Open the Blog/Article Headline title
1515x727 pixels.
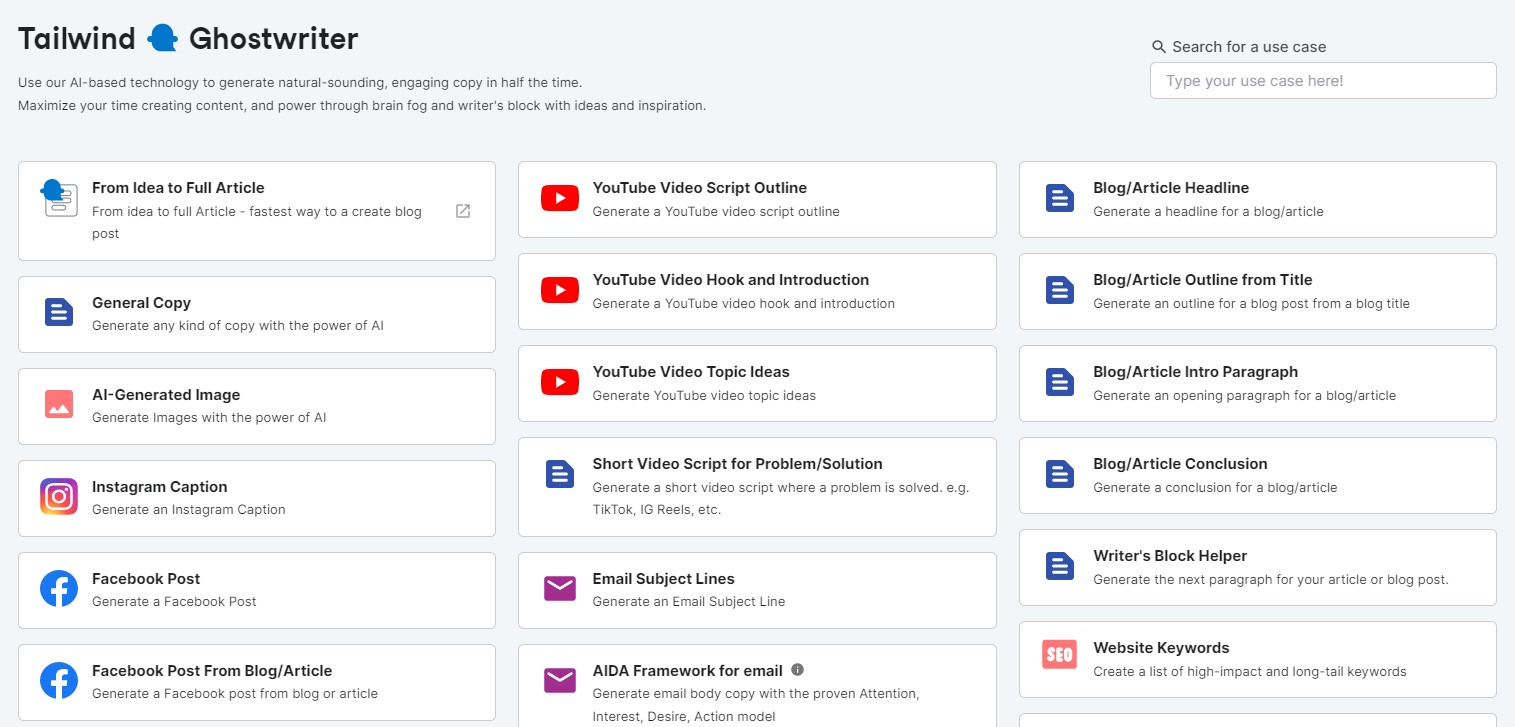pyautogui.click(x=1171, y=188)
